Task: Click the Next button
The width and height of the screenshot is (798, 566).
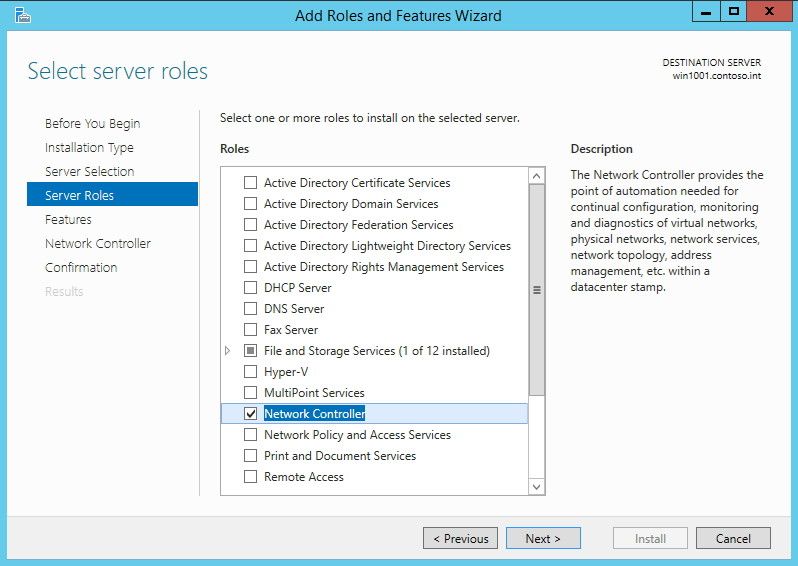Action: [543, 539]
